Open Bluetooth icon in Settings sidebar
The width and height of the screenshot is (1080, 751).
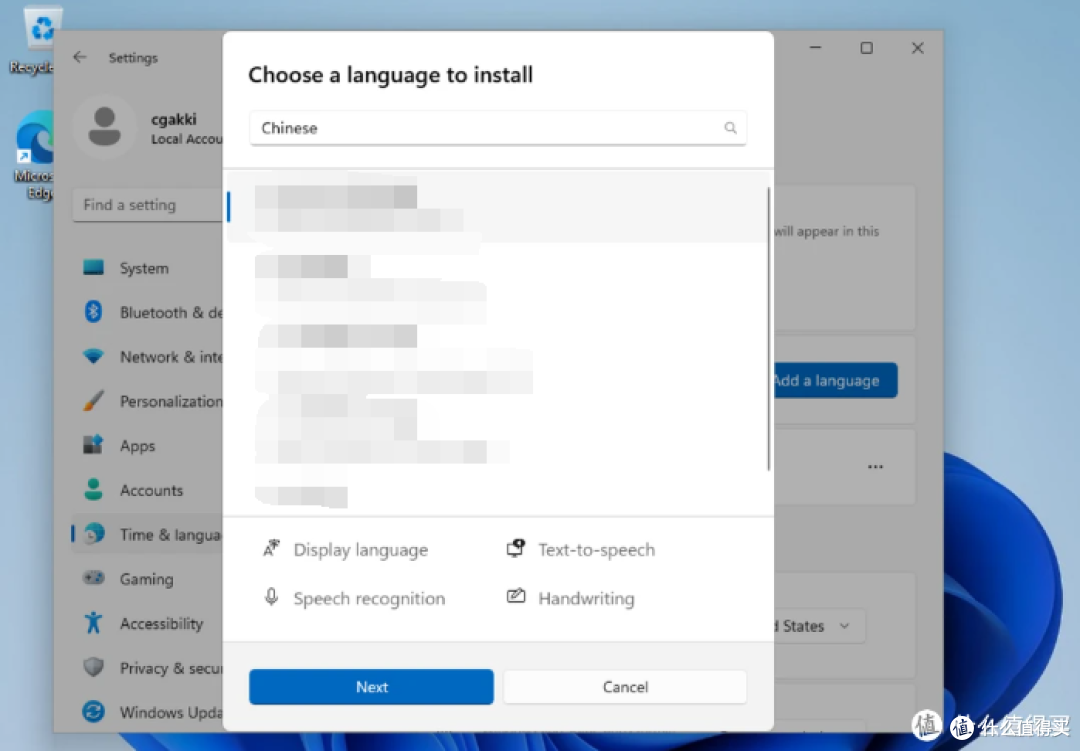click(x=93, y=311)
